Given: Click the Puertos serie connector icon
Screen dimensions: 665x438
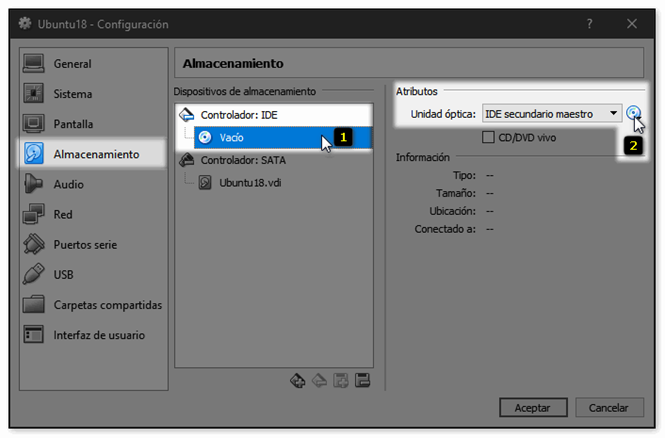Looking at the screenshot, I should 34,244.
